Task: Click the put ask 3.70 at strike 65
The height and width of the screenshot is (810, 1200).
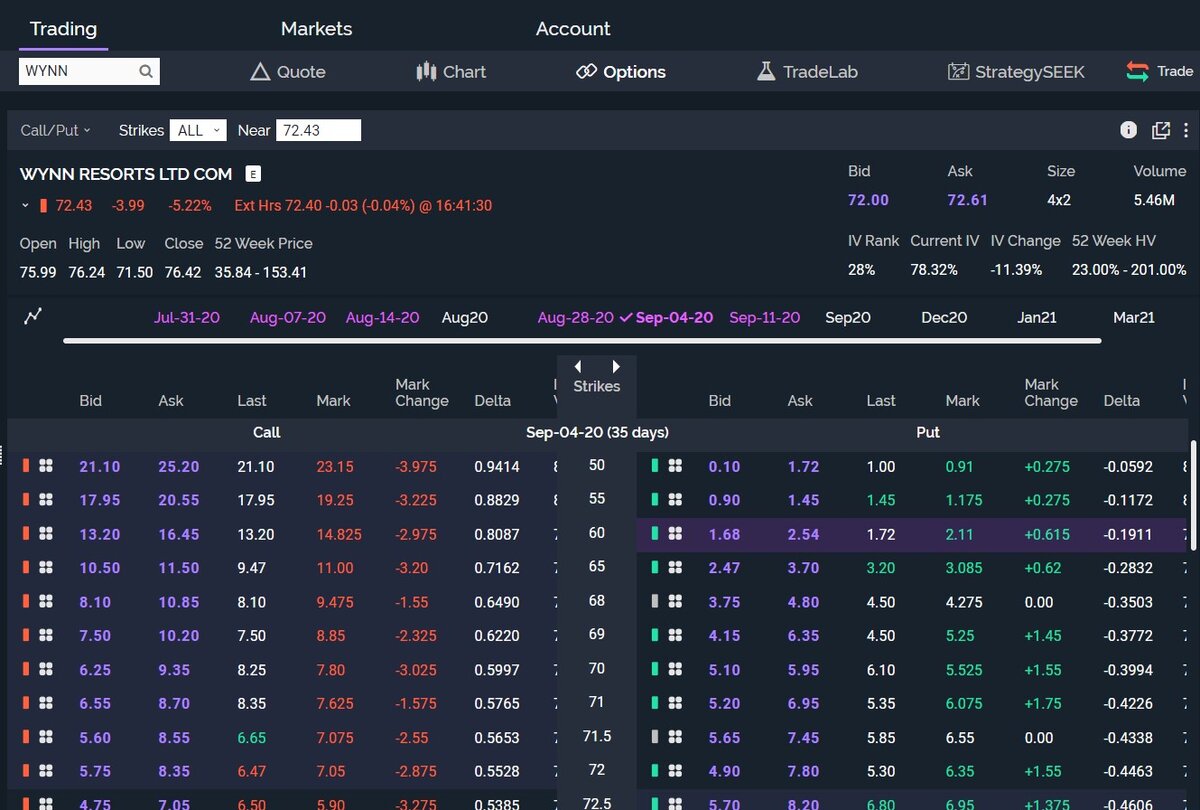Action: (x=803, y=568)
